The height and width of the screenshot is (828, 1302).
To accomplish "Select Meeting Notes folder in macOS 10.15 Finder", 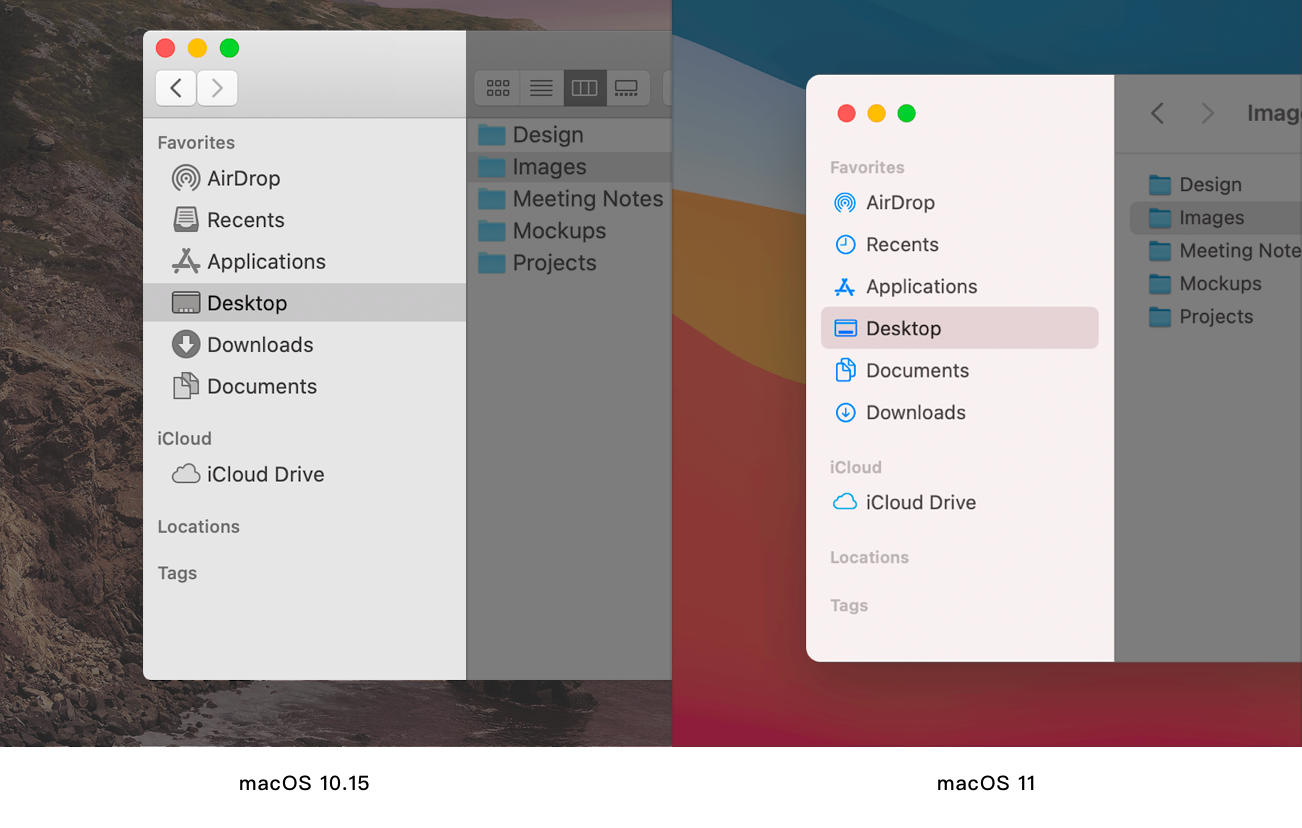I will click(569, 199).
